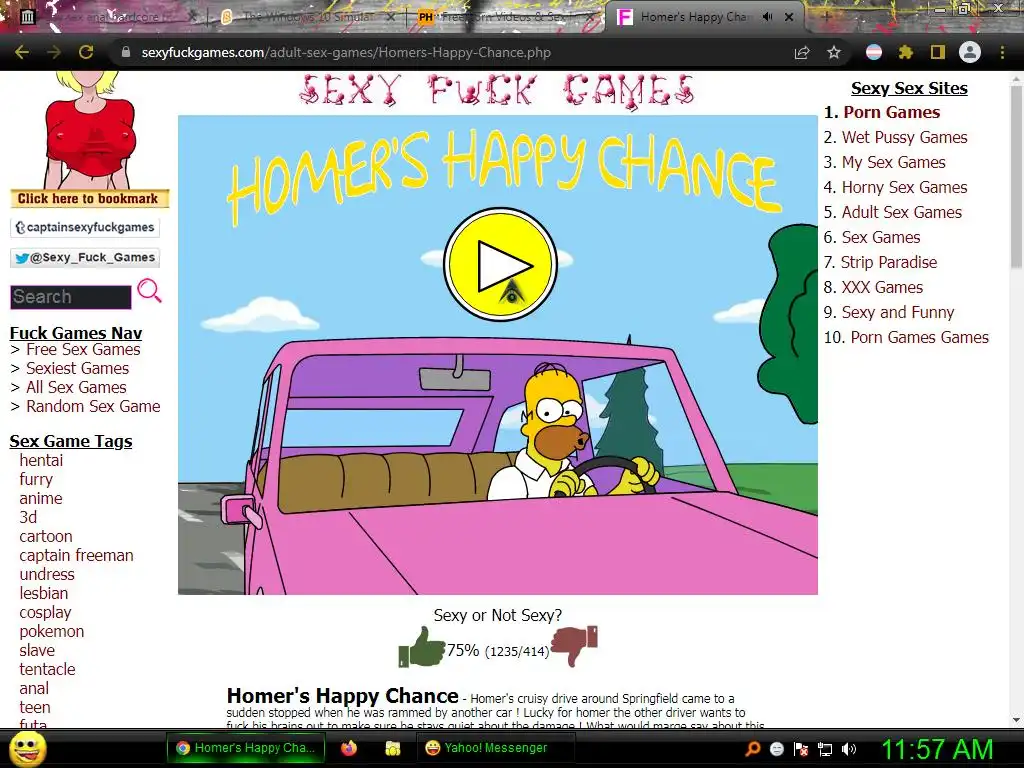Open the '3. My Sex Games' link

pyautogui.click(x=893, y=162)
